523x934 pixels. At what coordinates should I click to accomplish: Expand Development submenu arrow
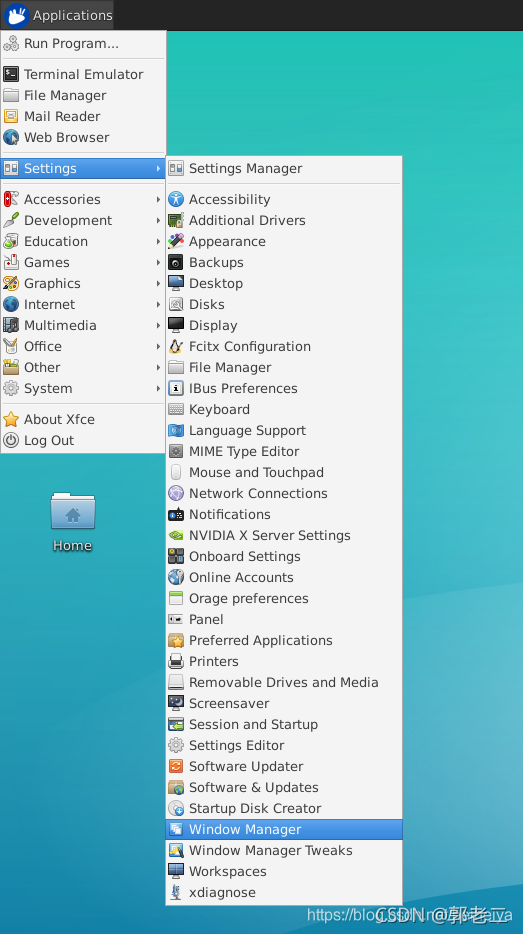(x=158, y=220)
